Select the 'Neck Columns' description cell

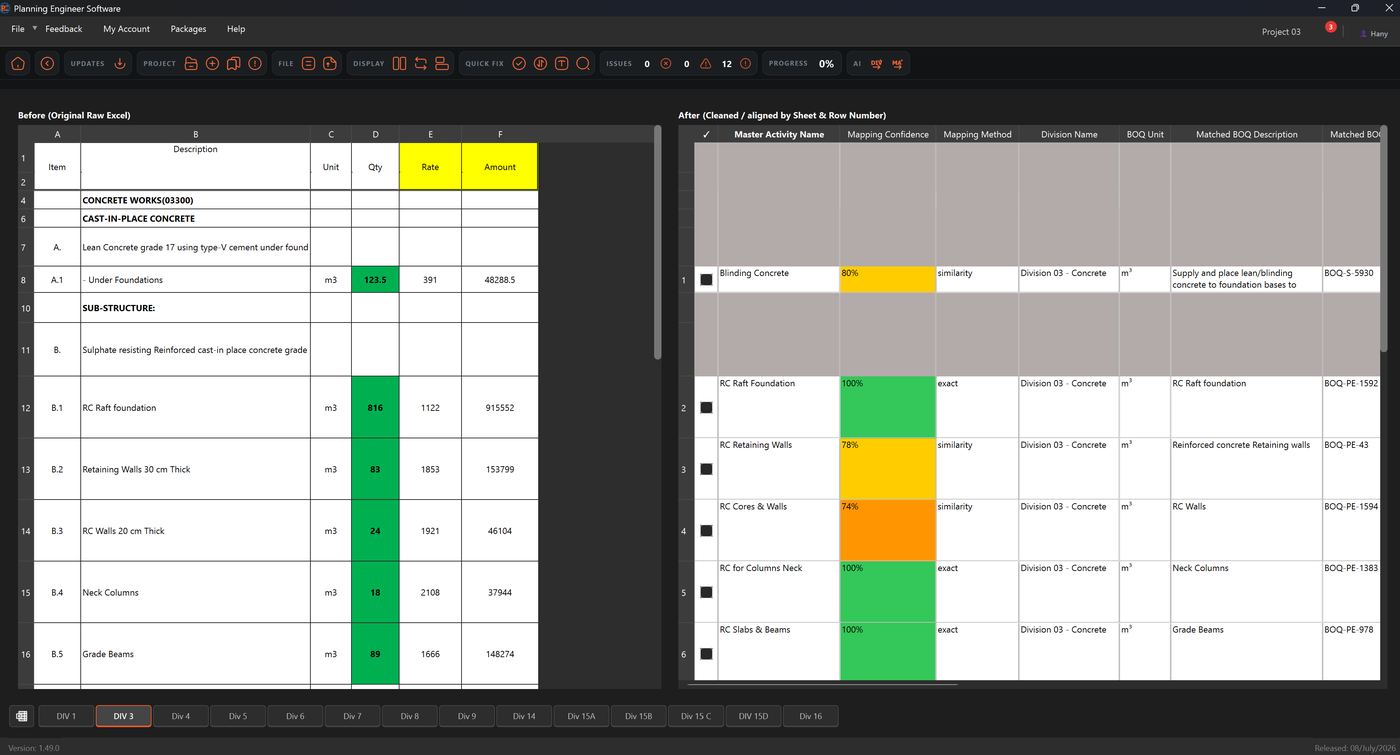(x=195, y=592)
